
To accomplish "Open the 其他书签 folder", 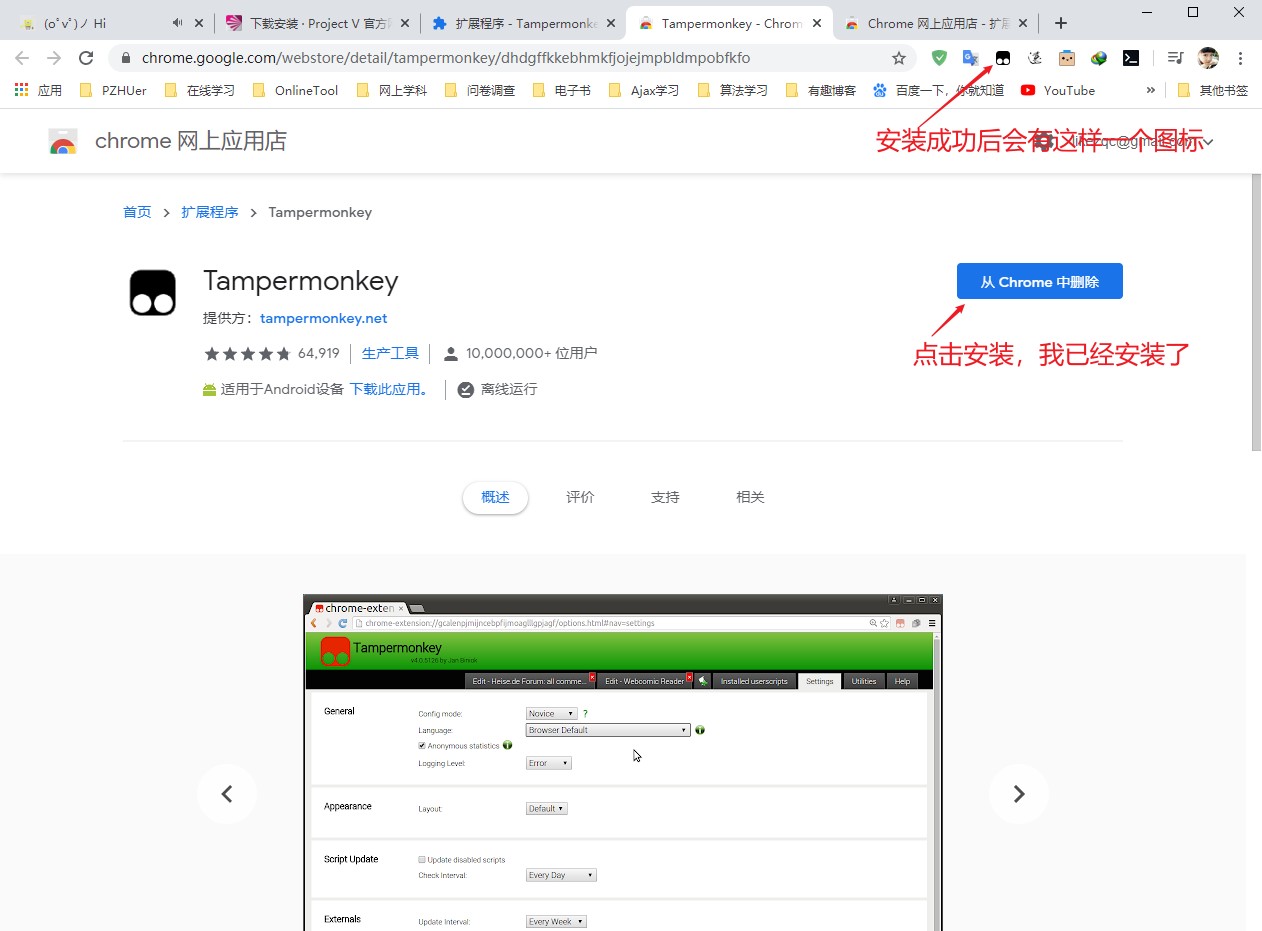I will 1212,90.
